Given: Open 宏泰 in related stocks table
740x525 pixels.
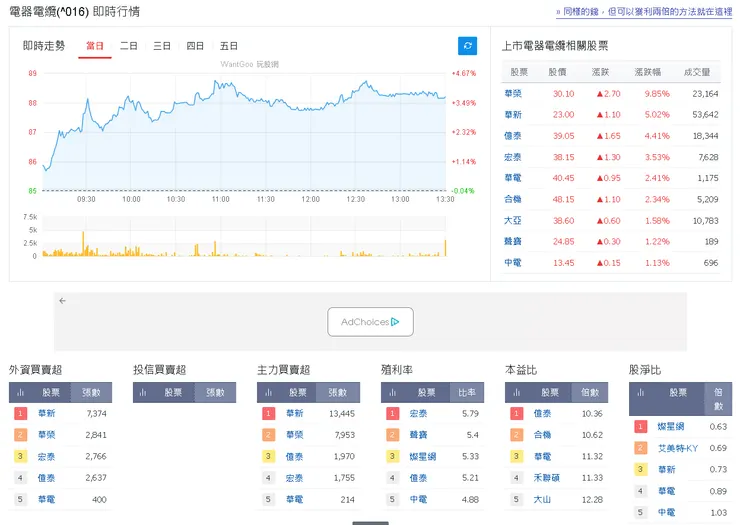Looking at the screenshot, I should pyautogui.click(x=513, y=157).
